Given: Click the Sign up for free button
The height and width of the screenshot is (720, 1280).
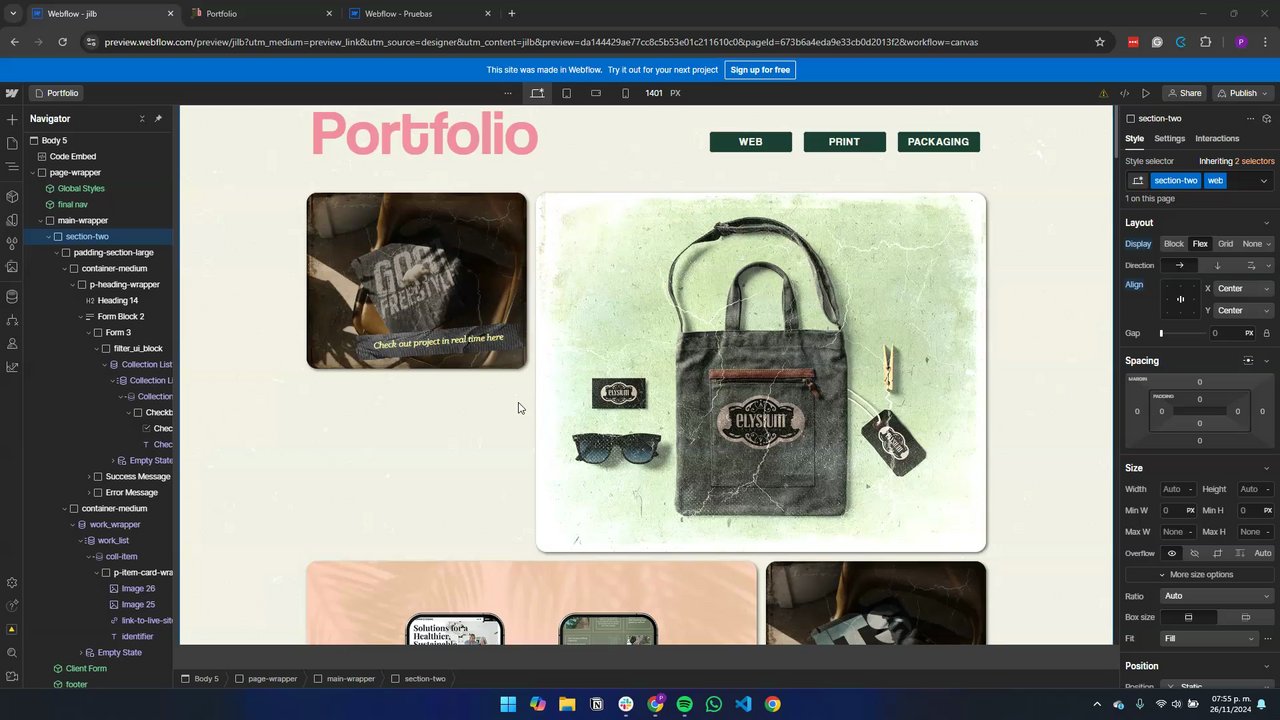Looking at the screenshot, I should pyautogui.click(x=760, y=70).
